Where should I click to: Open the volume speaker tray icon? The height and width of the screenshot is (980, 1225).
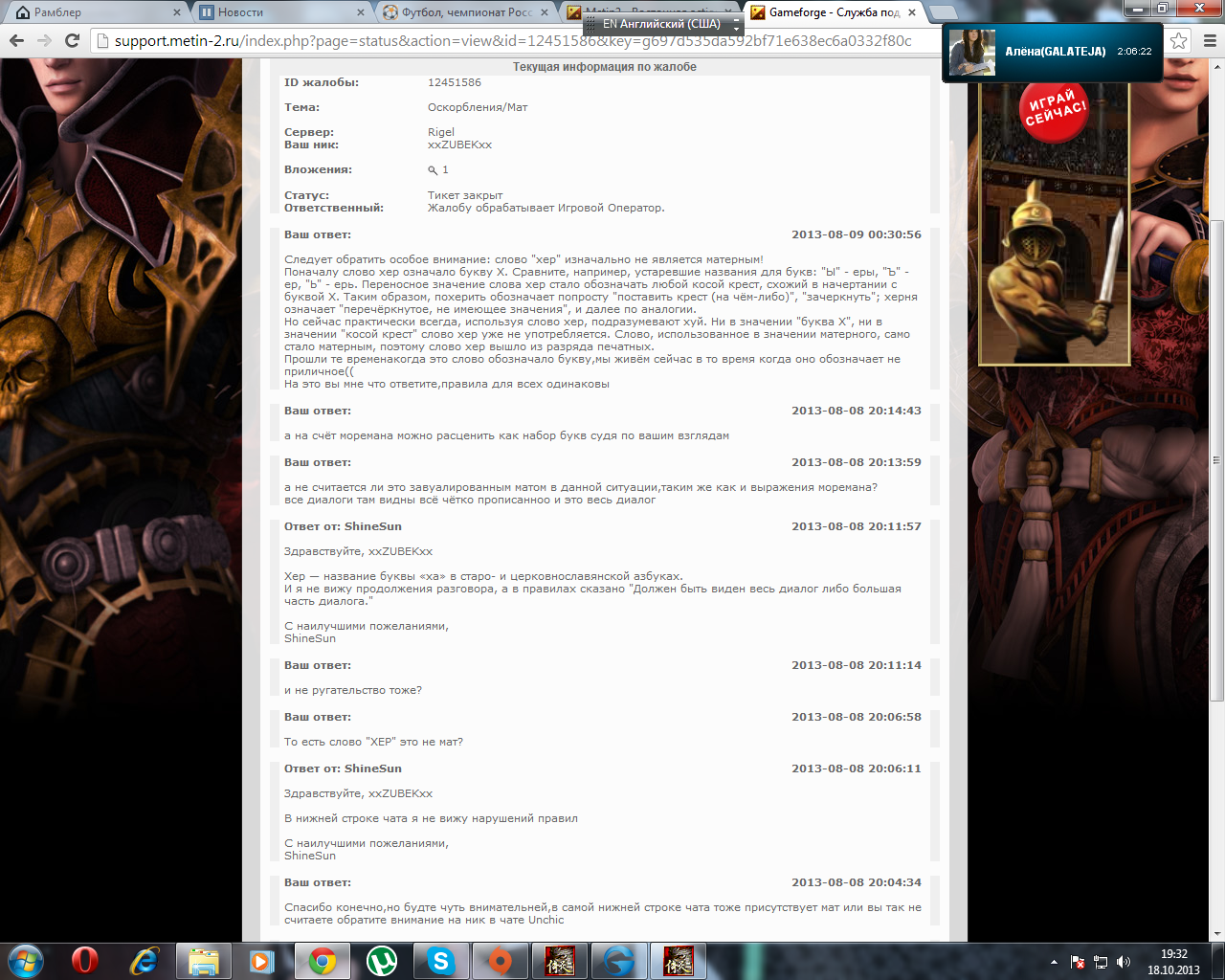(1124, 962)
